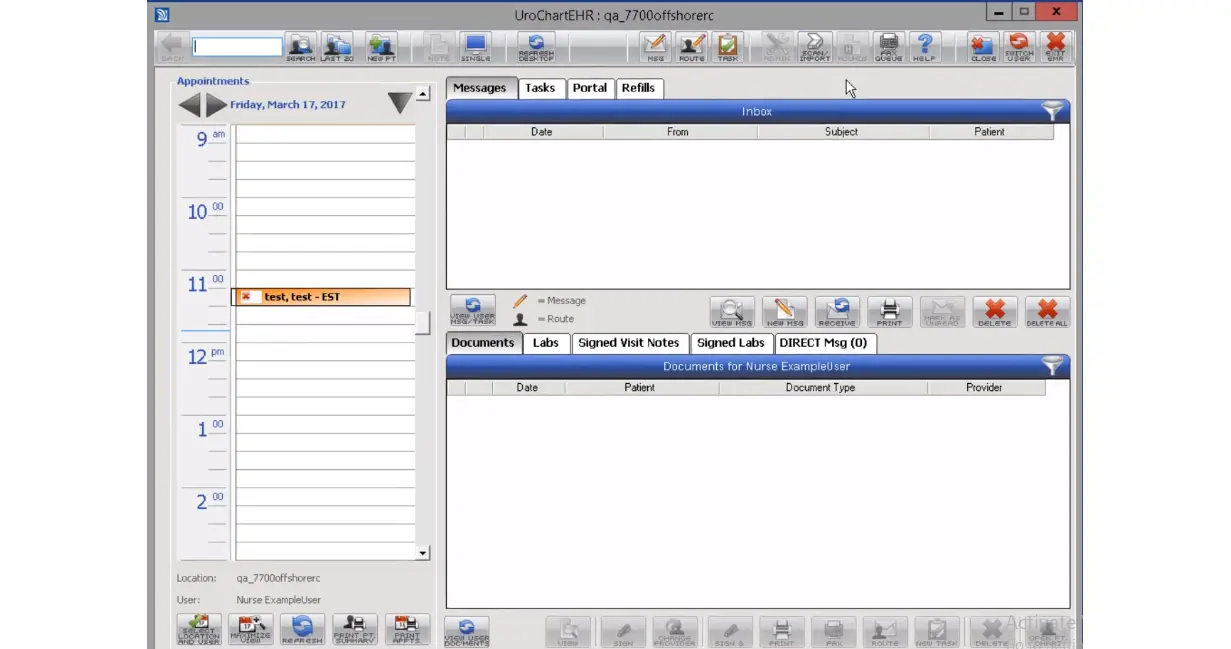Screen dimensions: 1231x649
Task: Switch to the Tasks tab
Action: pyautogui.click(x=540, y=88)
